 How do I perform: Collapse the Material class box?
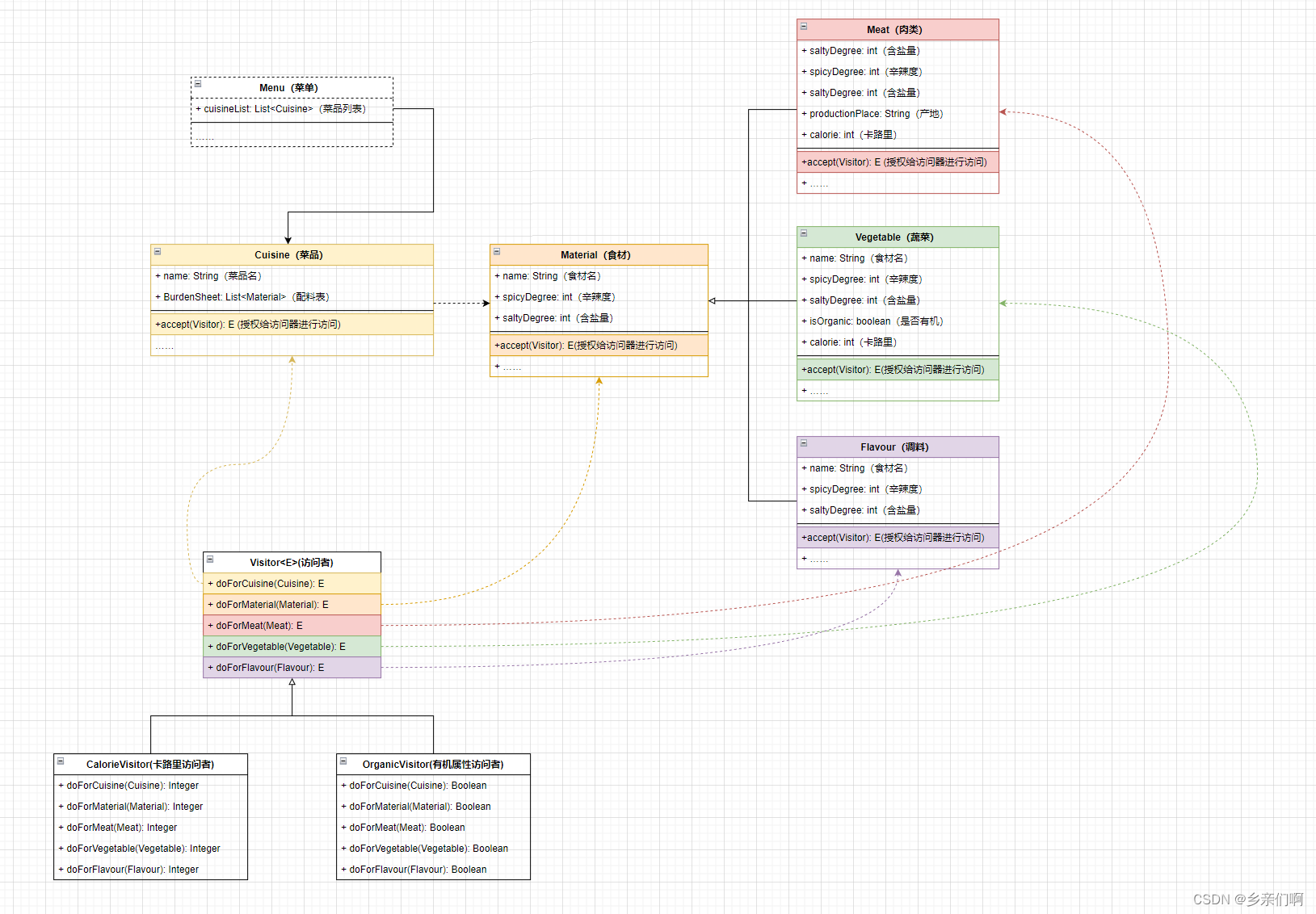point(497,251)
